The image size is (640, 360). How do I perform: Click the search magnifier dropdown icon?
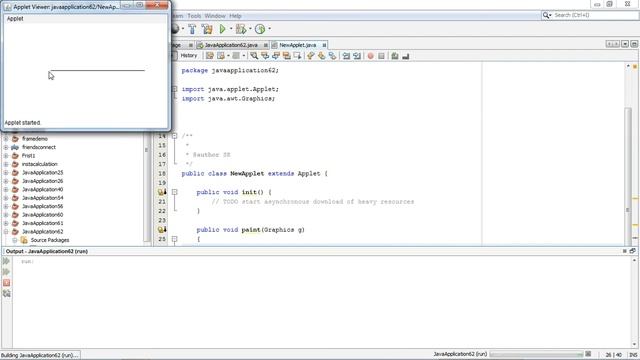pos(547,15)
